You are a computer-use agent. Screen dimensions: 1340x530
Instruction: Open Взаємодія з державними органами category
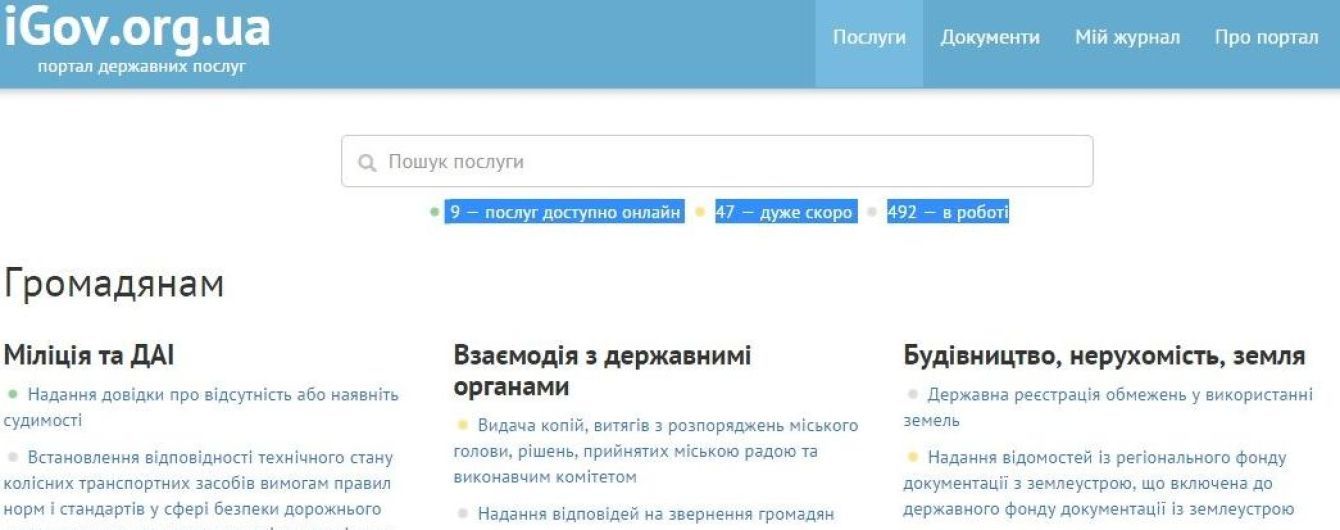point(602,371)
